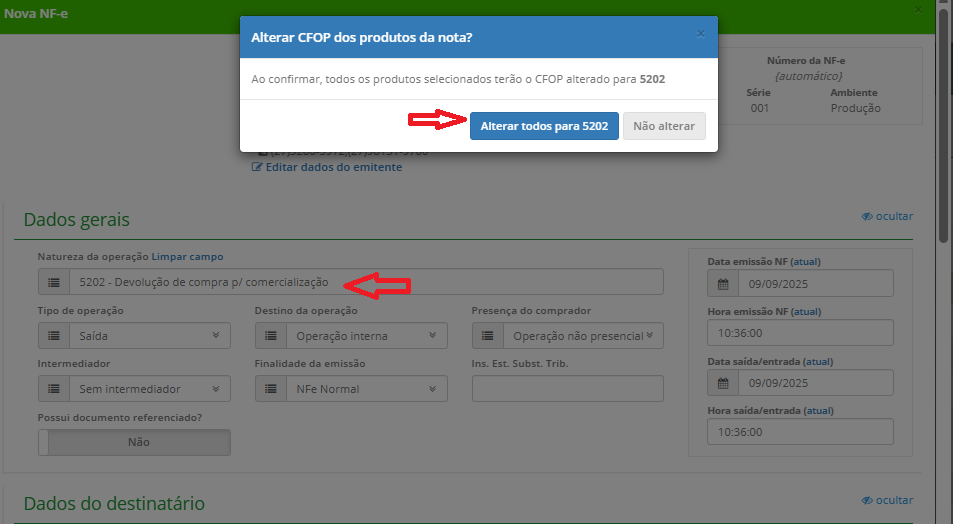Viewport: 953px width, 524px height.
Task: Click list icon beside Saída
Action: (54, 336)
